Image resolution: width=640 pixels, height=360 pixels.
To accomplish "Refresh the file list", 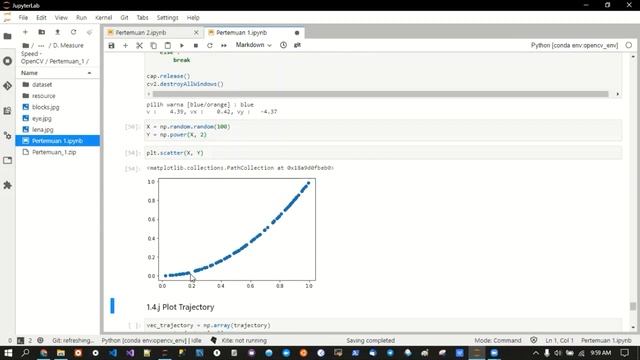I will click(73, 32).
